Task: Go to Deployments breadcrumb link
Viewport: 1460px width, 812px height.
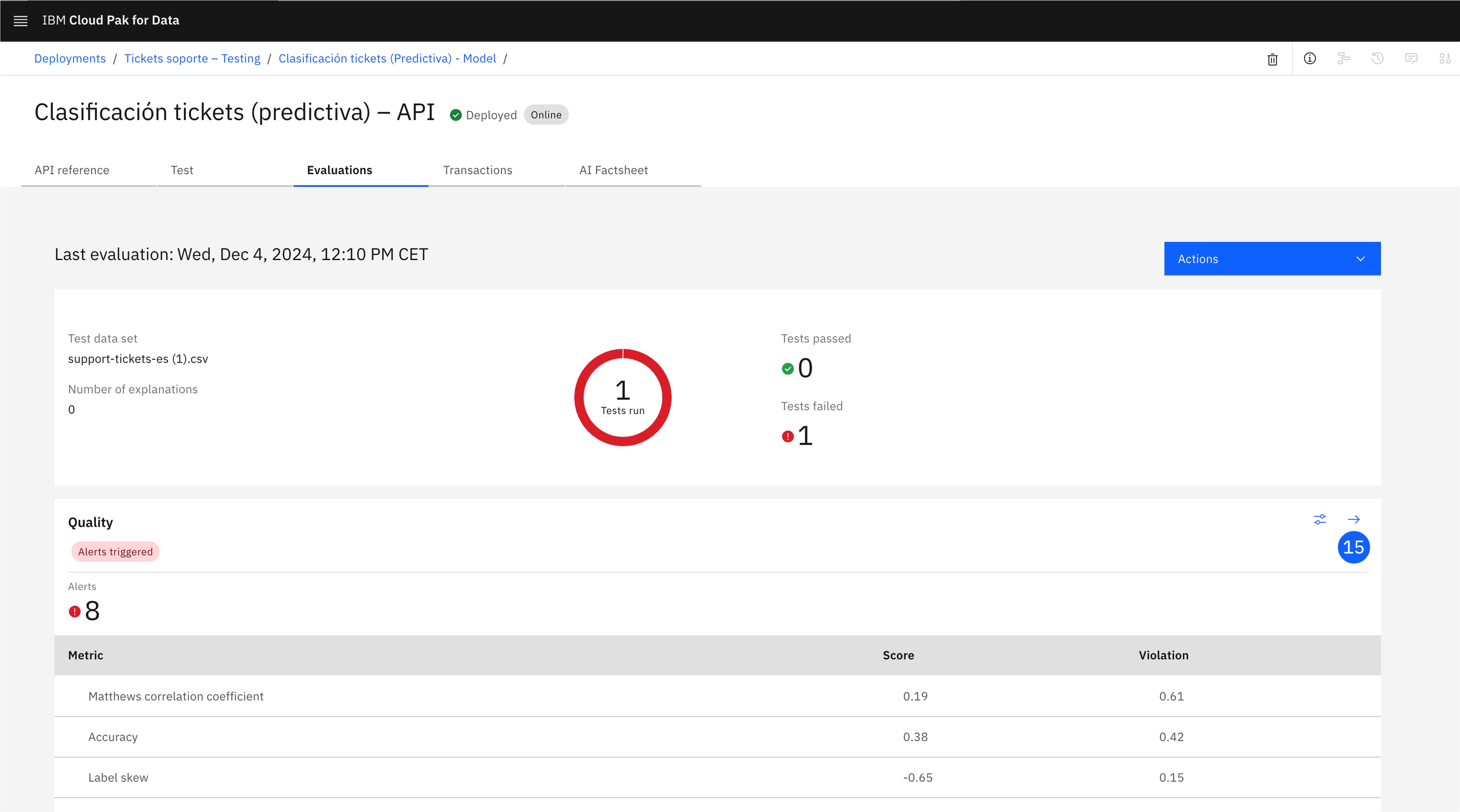Action: tap(70, 58)
